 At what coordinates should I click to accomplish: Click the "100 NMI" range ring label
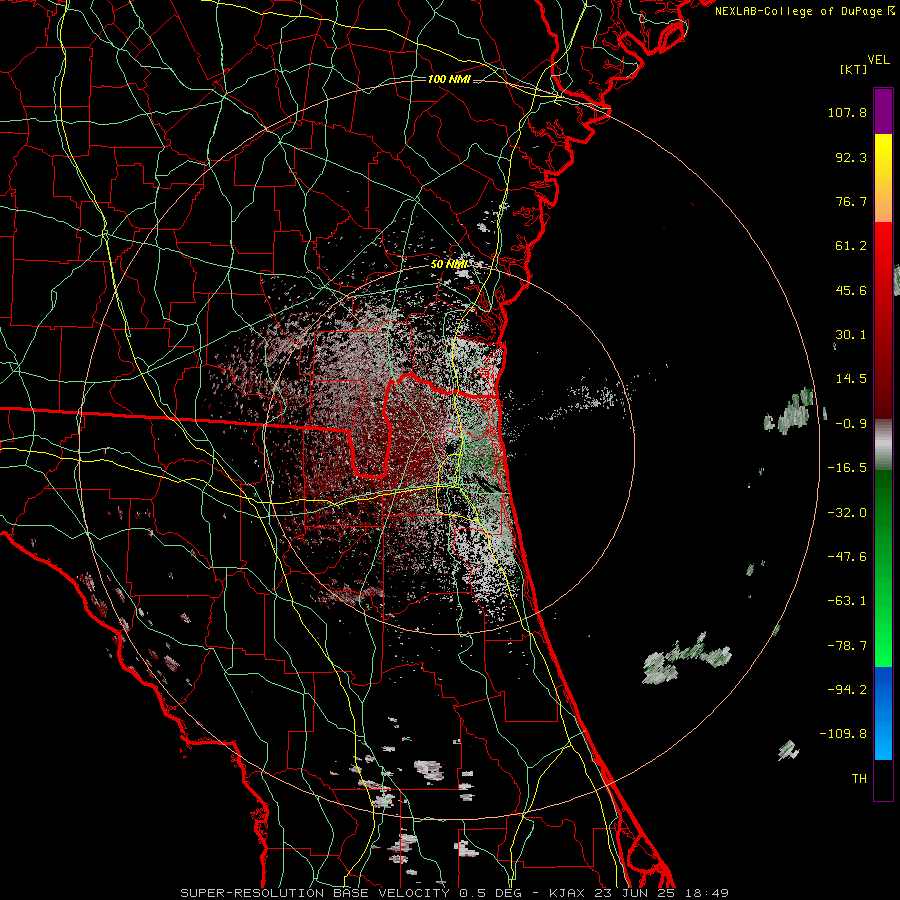pyautogui.click(x=449, y=79)
